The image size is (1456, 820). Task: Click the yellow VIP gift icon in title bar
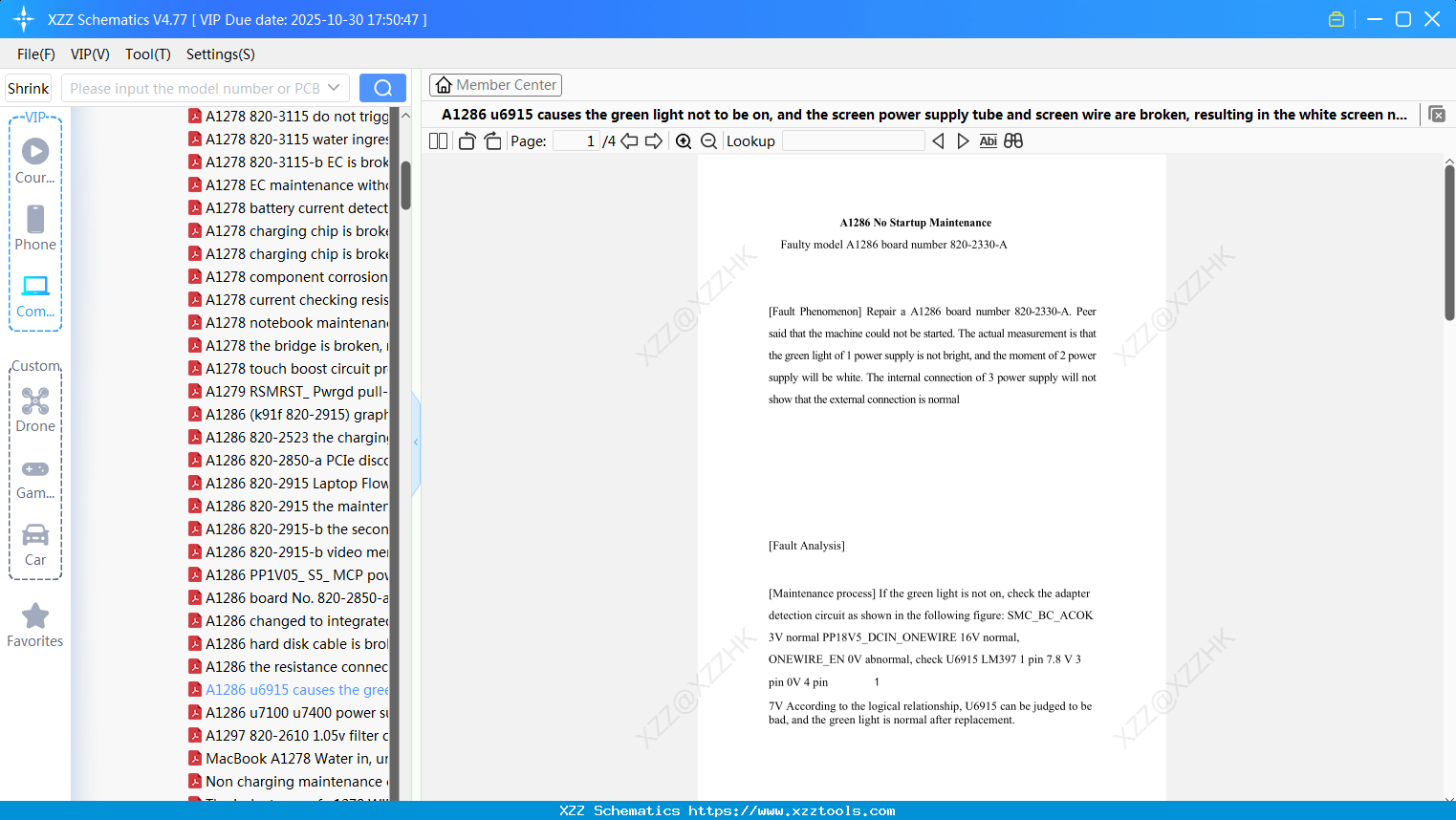[x=1336, y=19]
